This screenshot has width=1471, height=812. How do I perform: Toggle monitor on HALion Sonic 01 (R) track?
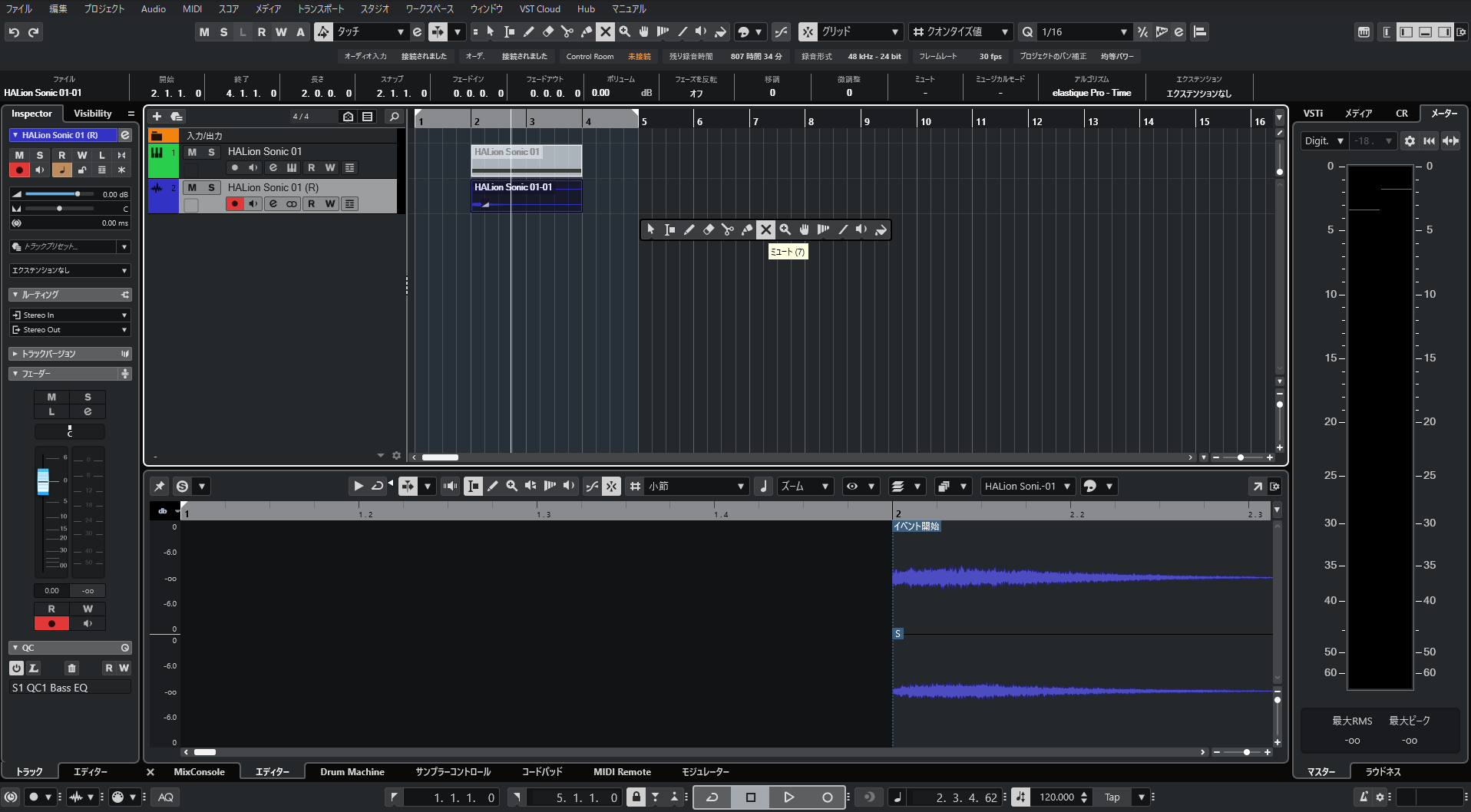click(253, 203)
